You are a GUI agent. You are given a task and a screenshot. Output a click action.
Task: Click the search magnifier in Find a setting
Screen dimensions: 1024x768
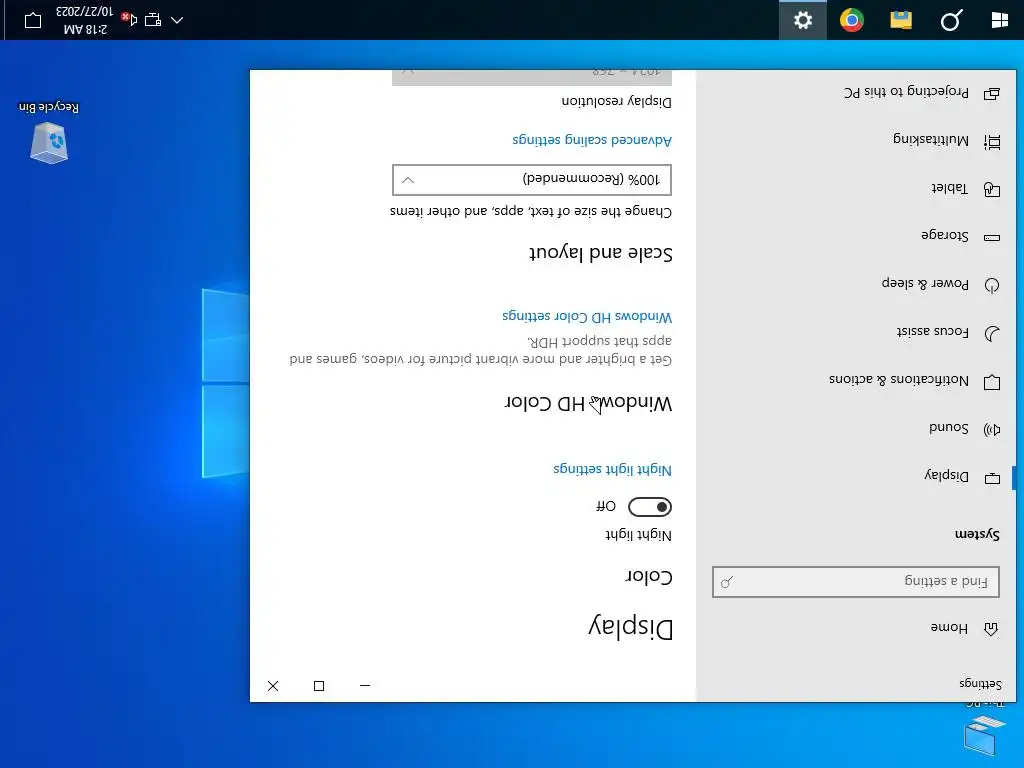click(727, 582)
